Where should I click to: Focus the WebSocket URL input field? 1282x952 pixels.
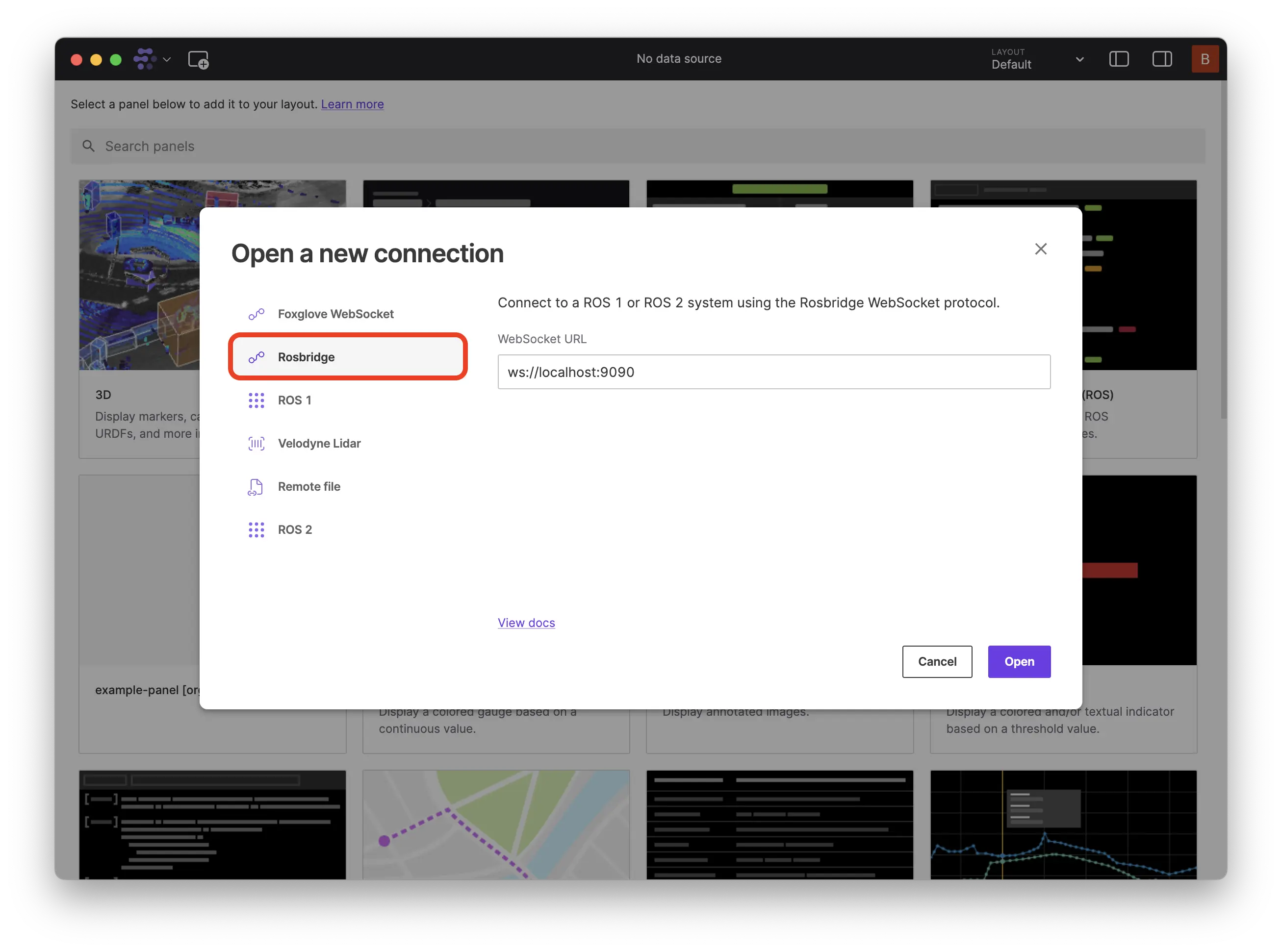click(773, 372)
